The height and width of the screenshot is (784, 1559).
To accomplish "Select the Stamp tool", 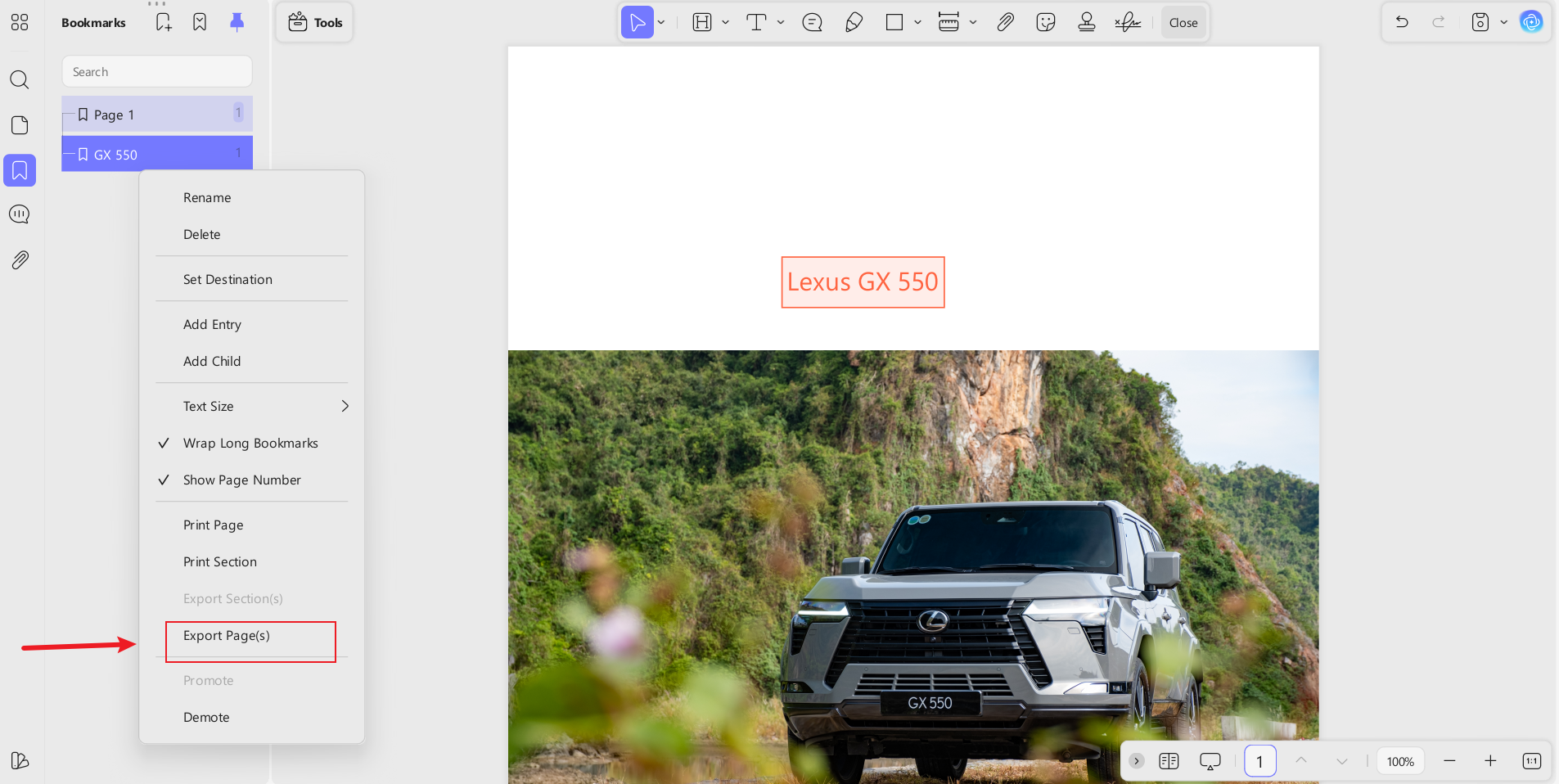I will (1086, 22).
